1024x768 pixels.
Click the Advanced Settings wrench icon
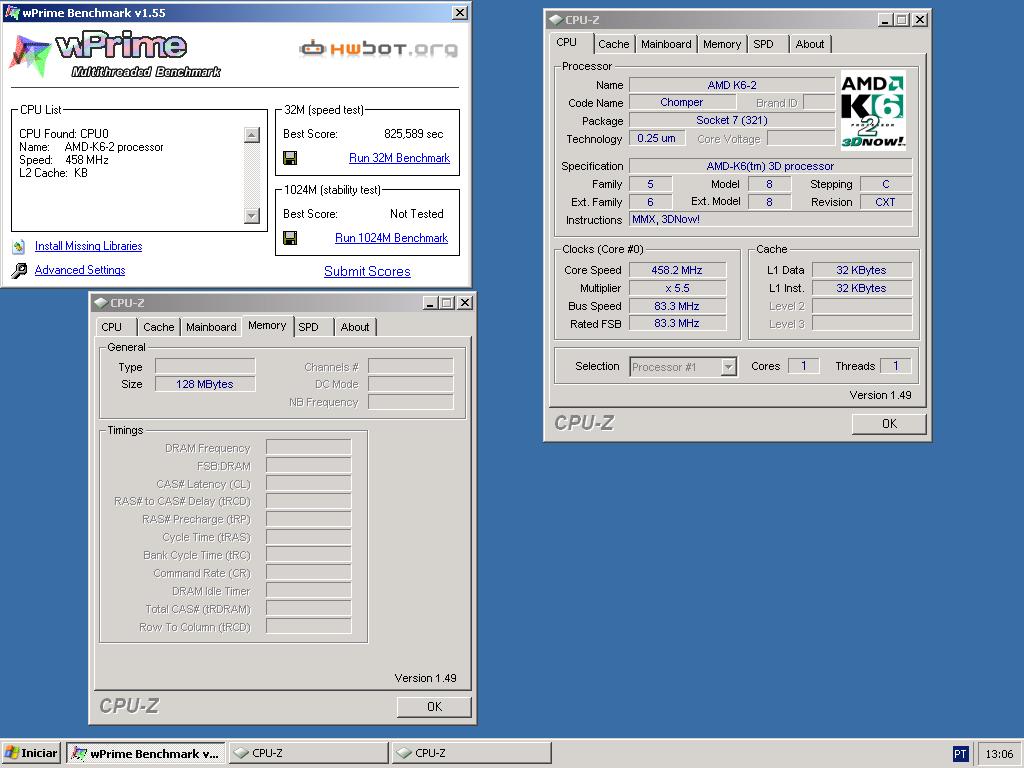(20, 270)
